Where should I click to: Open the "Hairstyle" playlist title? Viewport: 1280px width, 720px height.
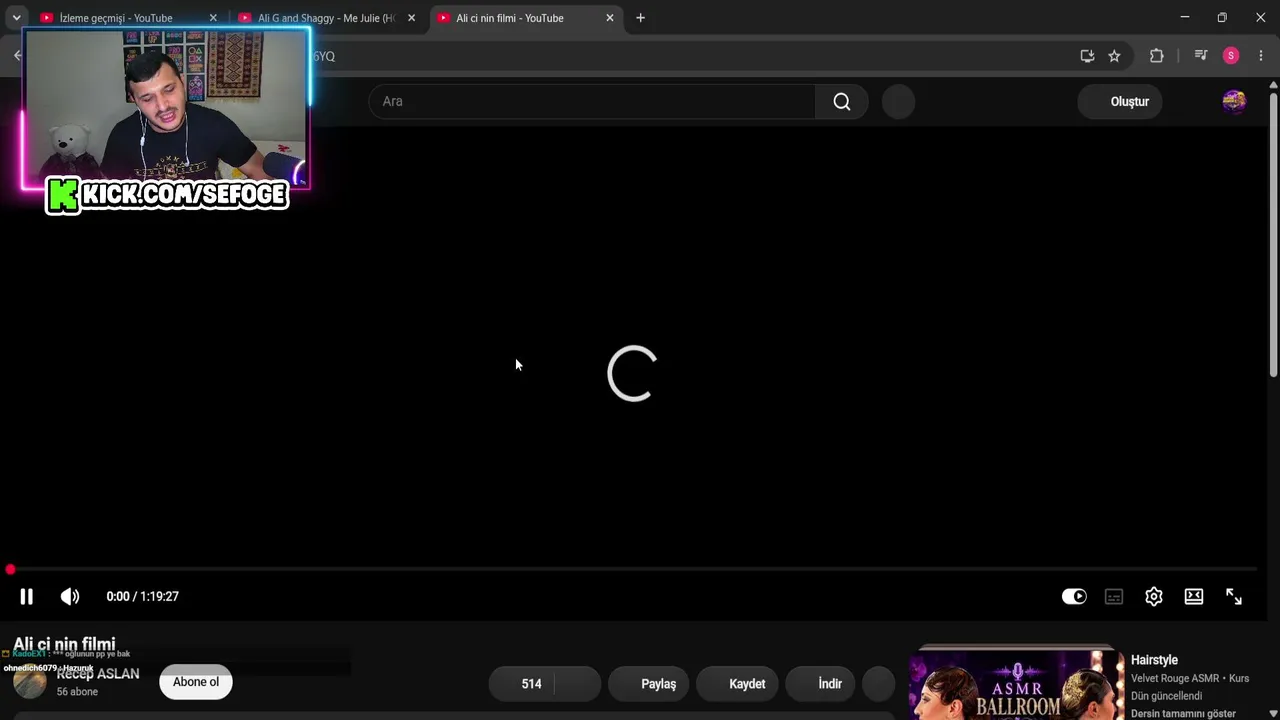[x=1154, y=660]
